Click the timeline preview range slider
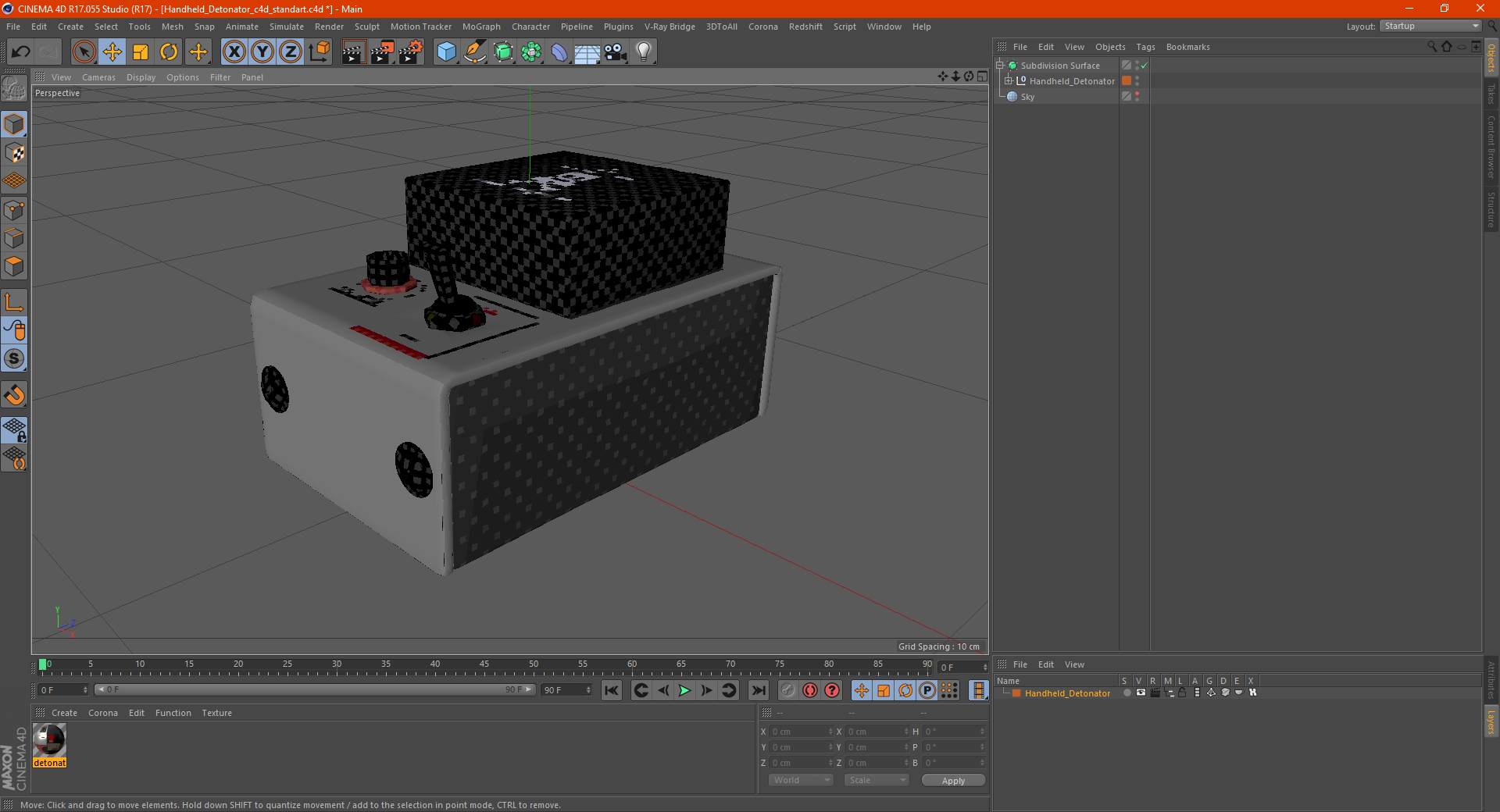The height and width of the screenshot is (812, 1500). (315, 689)
